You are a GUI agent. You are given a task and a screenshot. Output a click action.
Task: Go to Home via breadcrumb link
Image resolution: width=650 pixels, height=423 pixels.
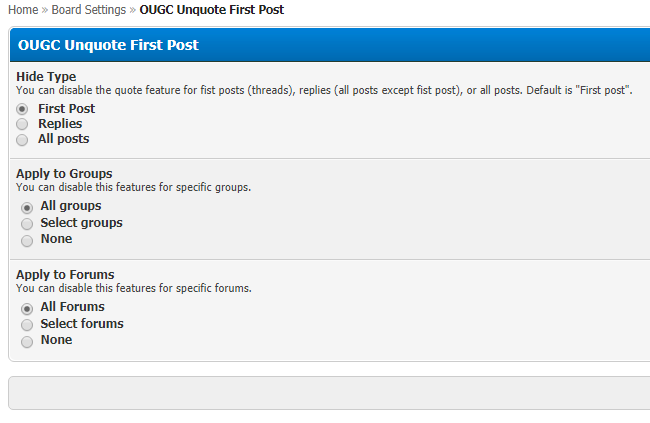21,10
